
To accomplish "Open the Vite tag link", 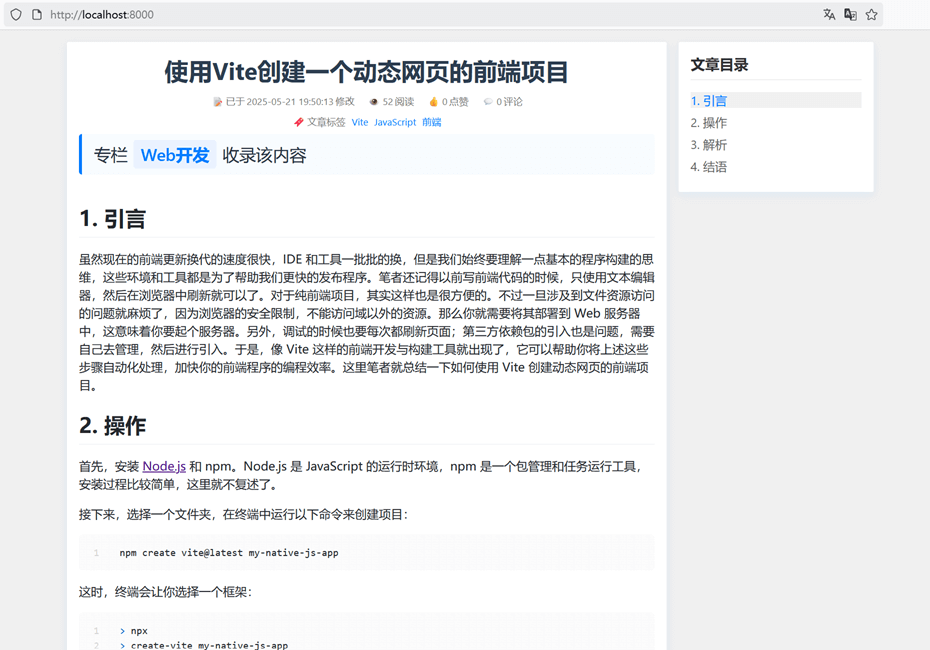I will [x=359, y=121].
